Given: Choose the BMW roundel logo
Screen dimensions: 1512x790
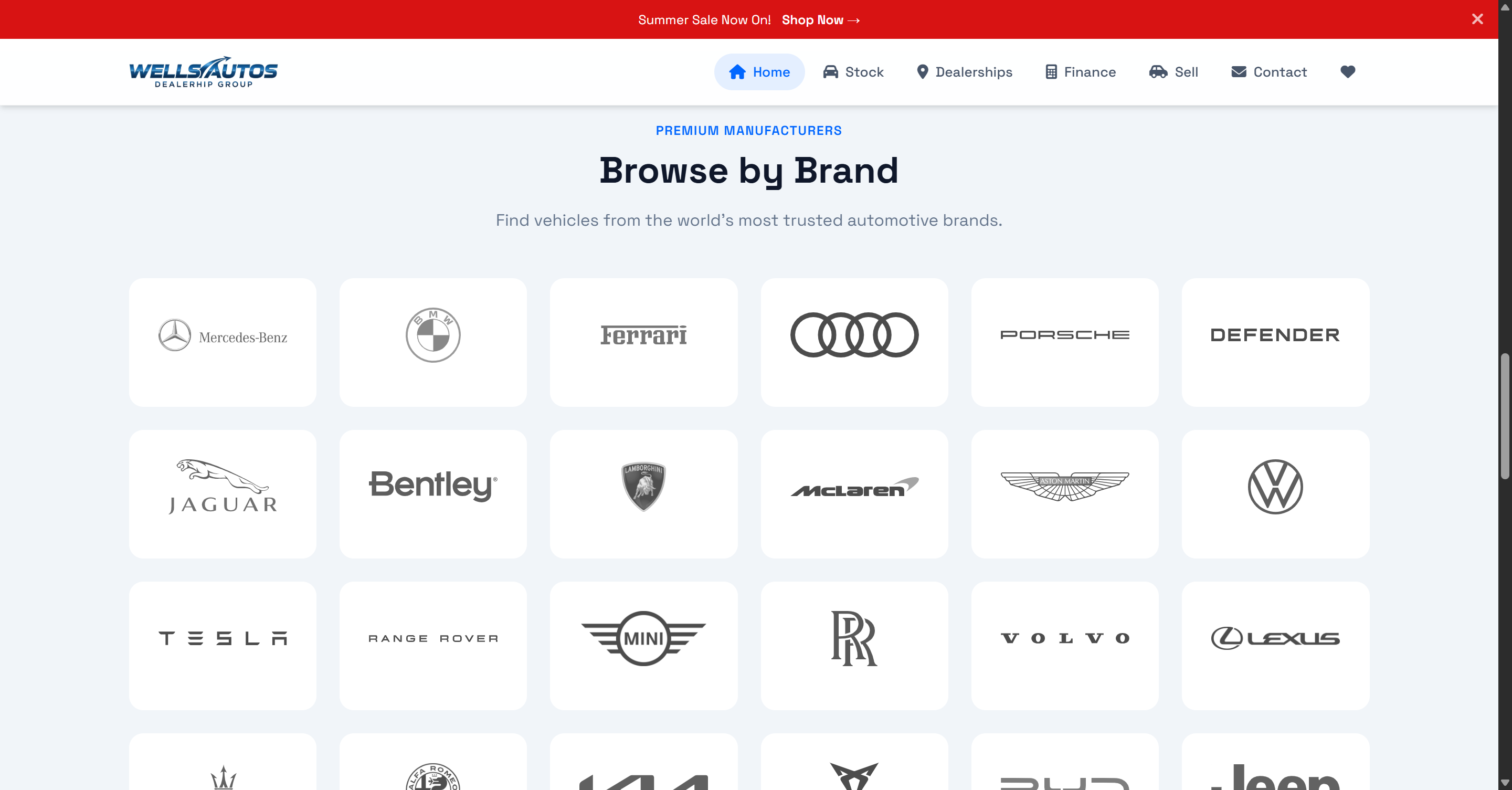Looking at the screenshot, I should [433, 335].
